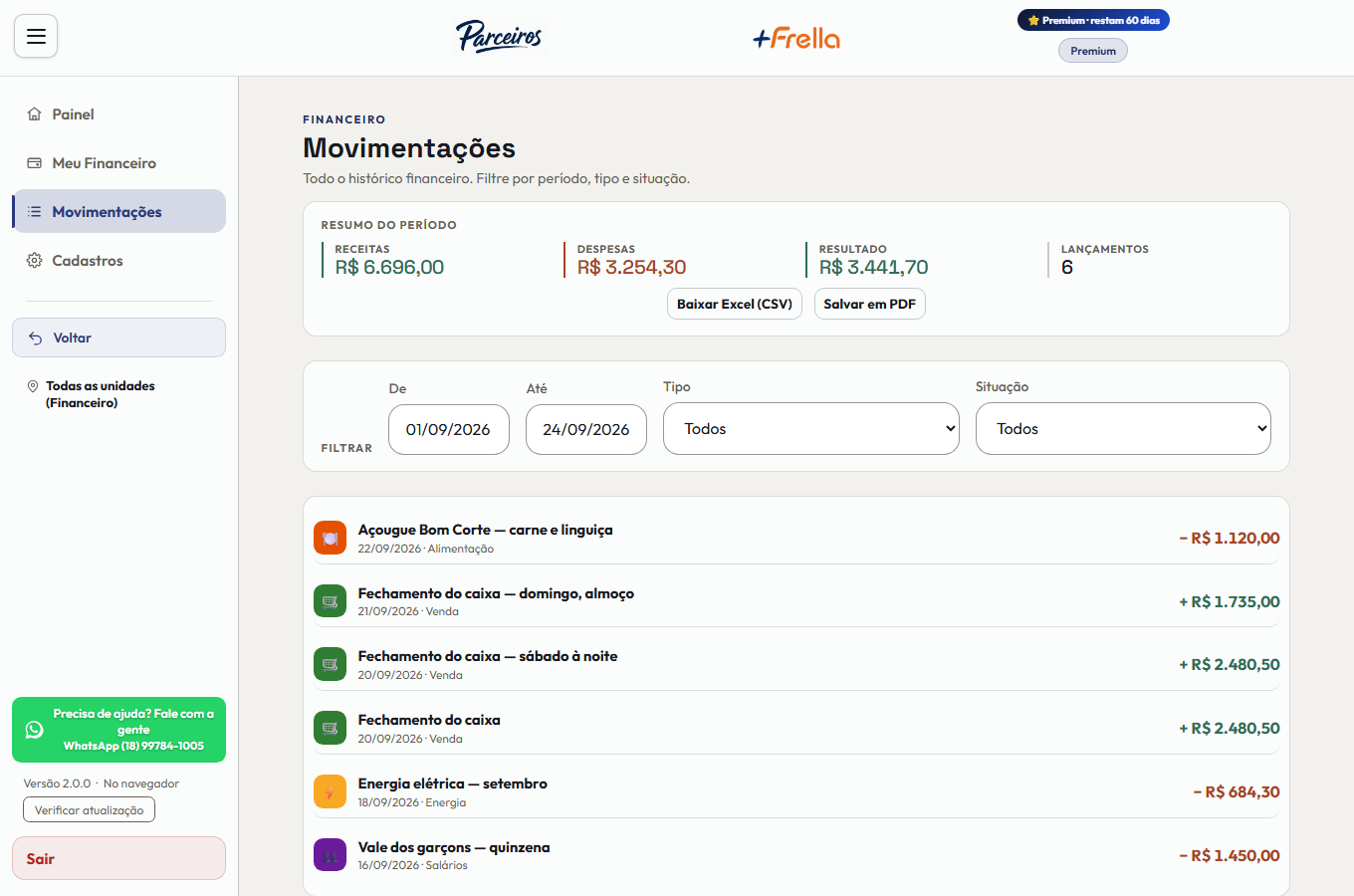Image resolution: width=1354 pixels, height=896 pixels.
Task: Click the Resultado value R$ 3.441,70
Action: point(874,267)
